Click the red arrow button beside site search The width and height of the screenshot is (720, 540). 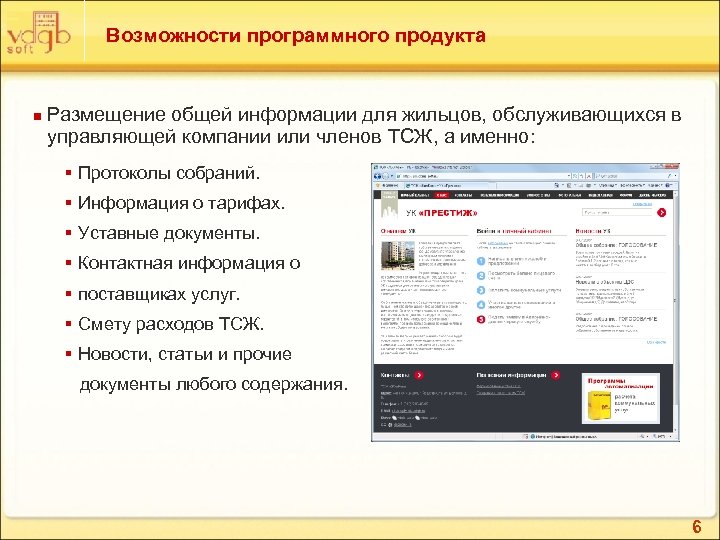coord(661,212)
